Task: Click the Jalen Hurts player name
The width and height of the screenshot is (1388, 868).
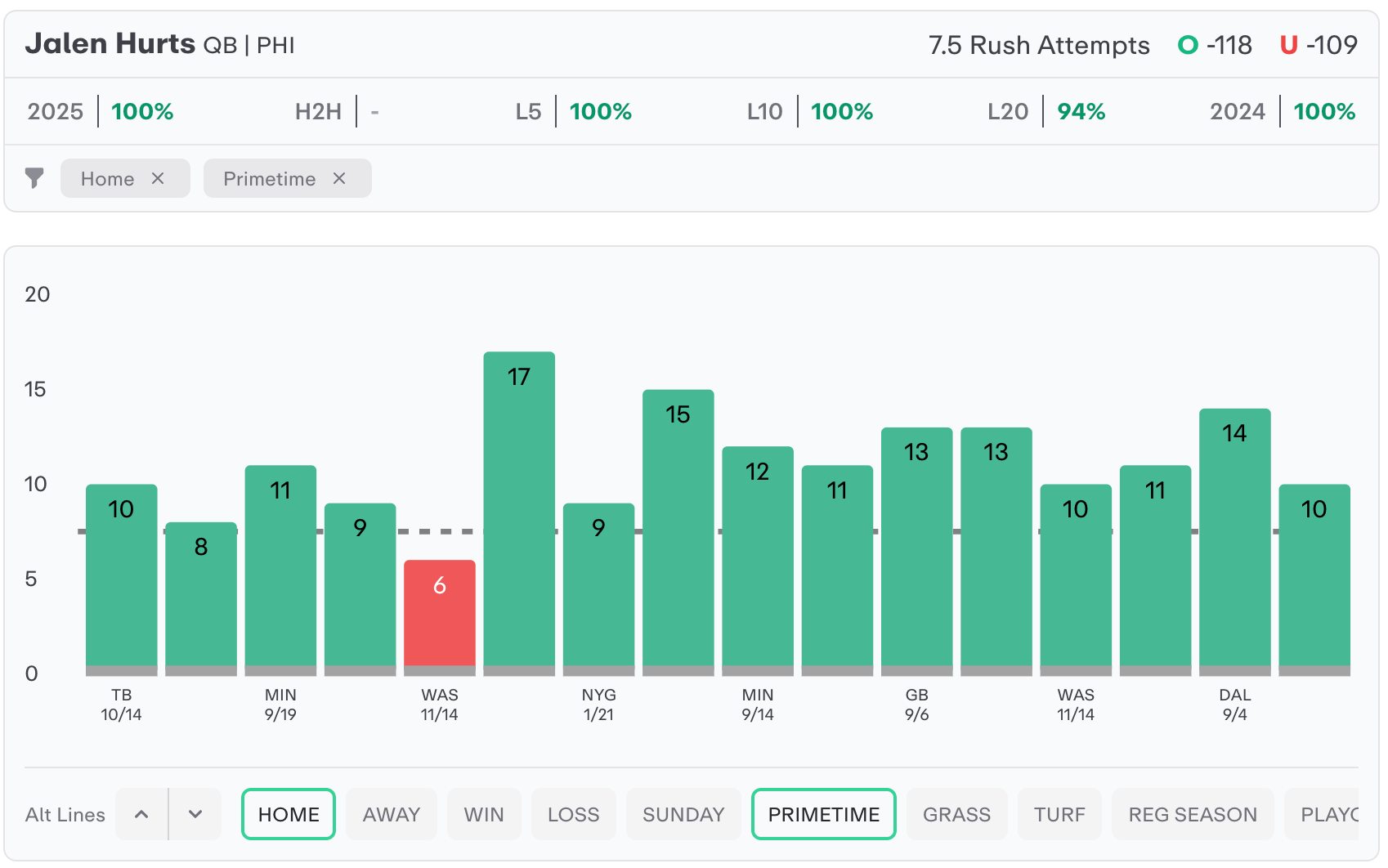Action: click(110, 43)
